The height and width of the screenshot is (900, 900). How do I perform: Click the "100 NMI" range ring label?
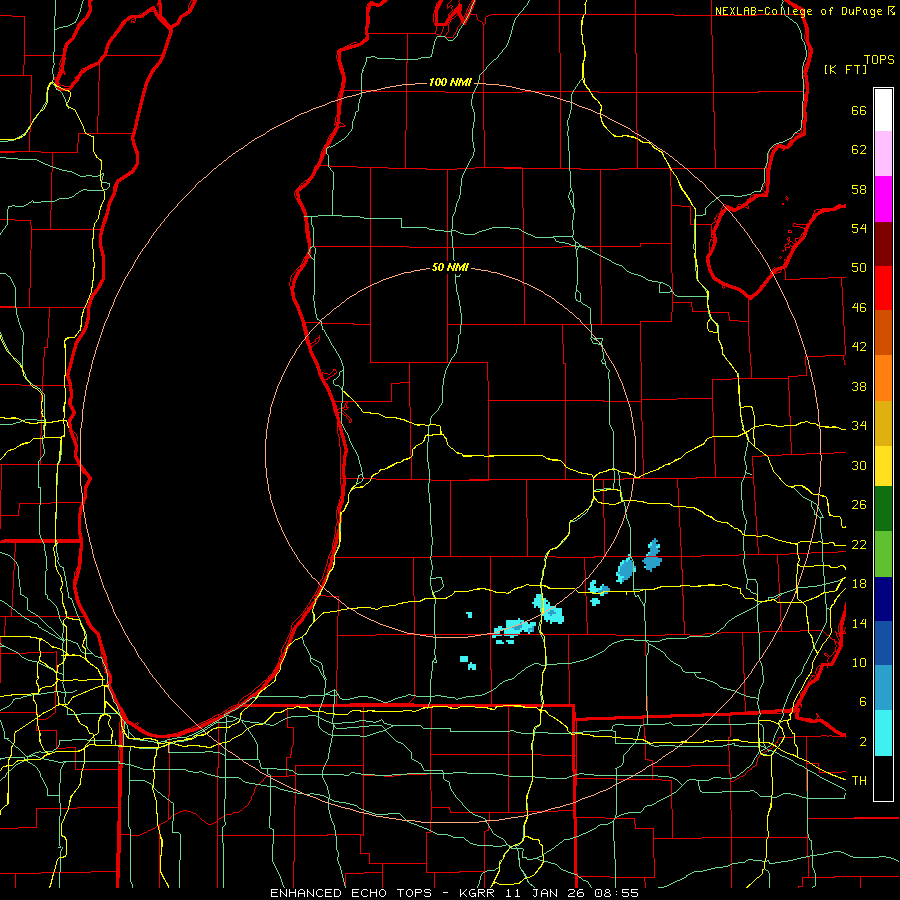tap(450, 83)
